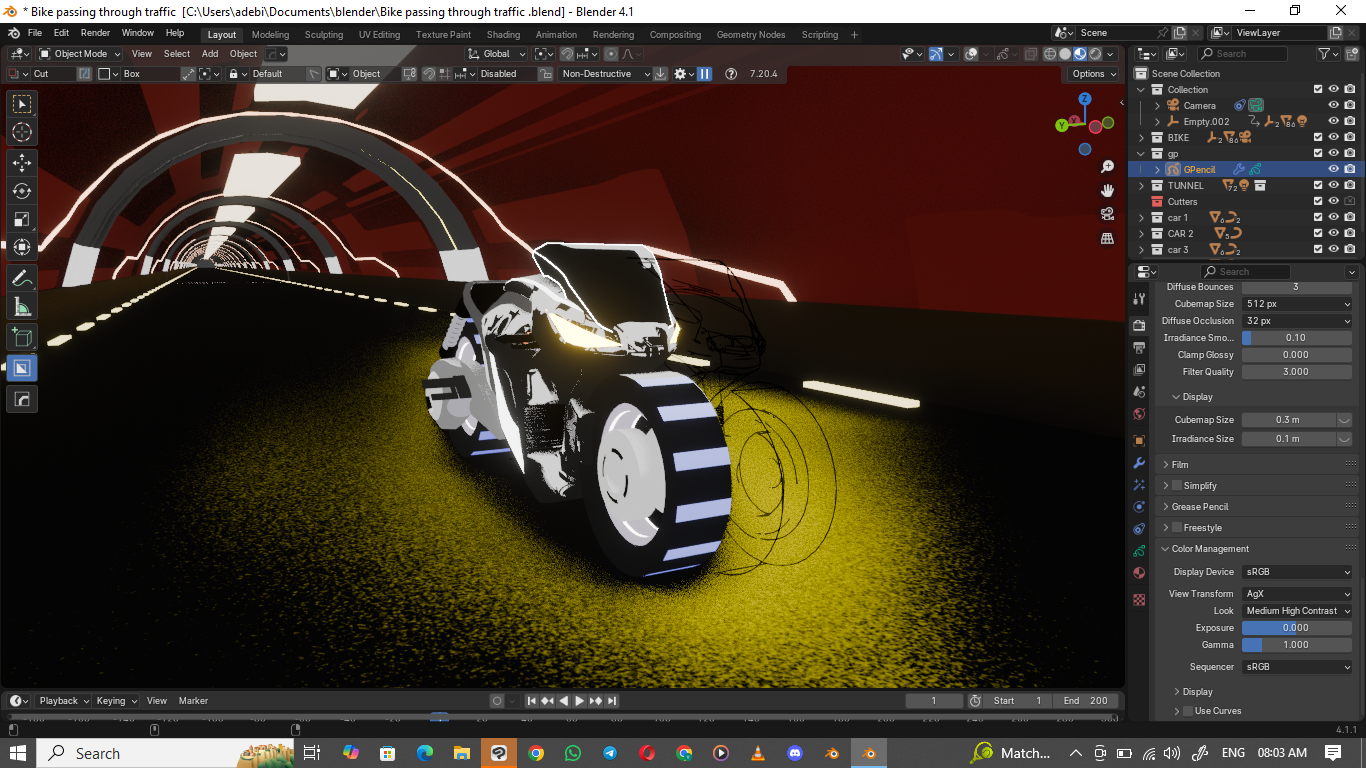Open the Material properties tab
Image resolution: width=1366 pixels, height=768 pixels.
(x=1139, y=573)
